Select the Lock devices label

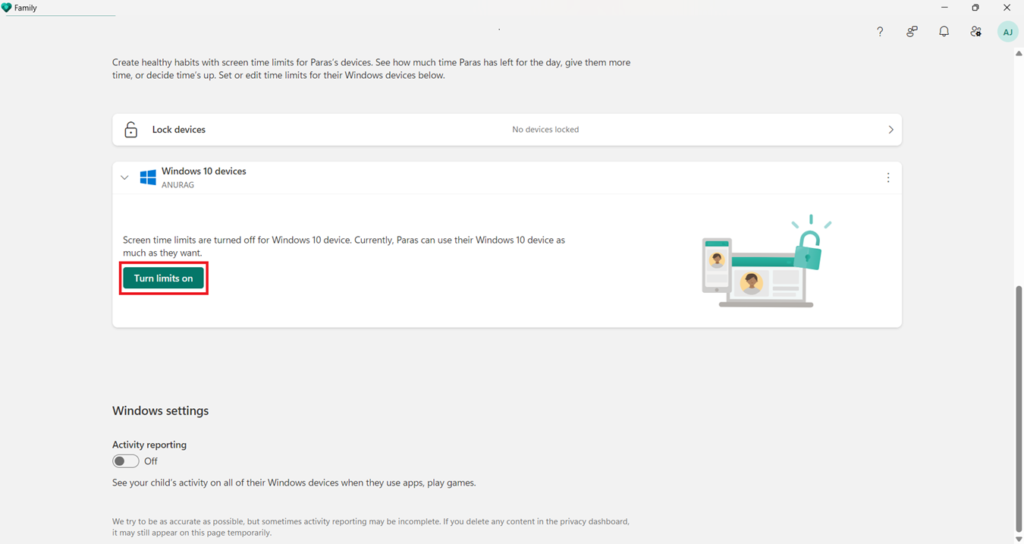pos(179,129)
